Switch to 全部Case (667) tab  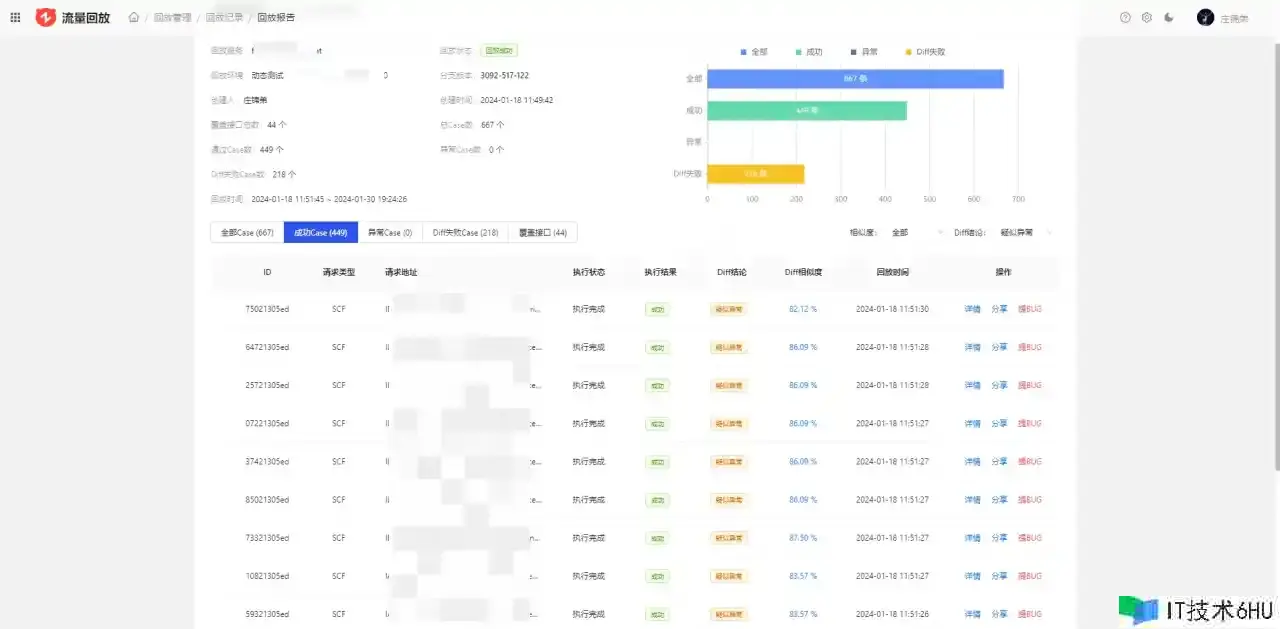pos(247,233)
